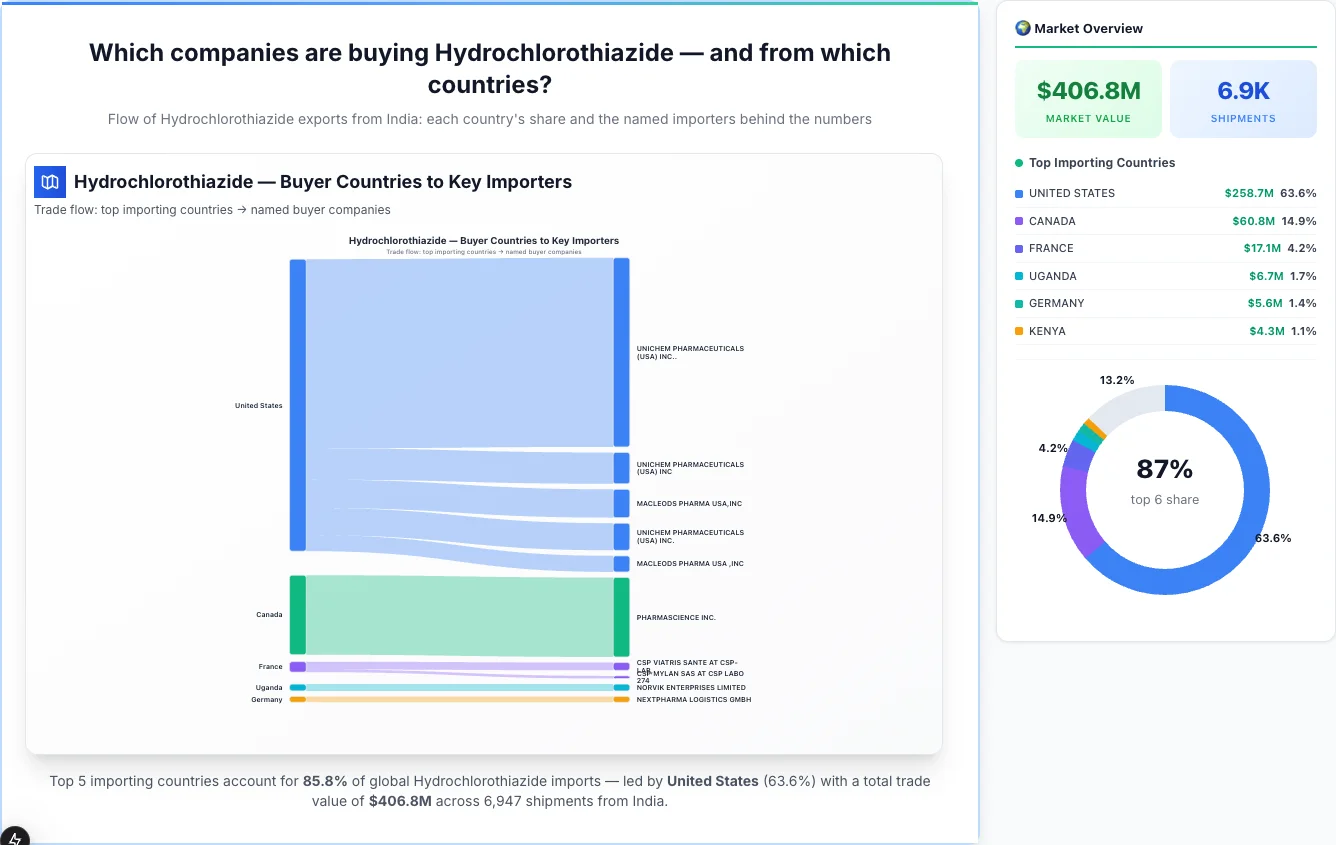1336x845 pixels.
Task: Click the orange swatch beside KENYA
Action: [1020, 330]
